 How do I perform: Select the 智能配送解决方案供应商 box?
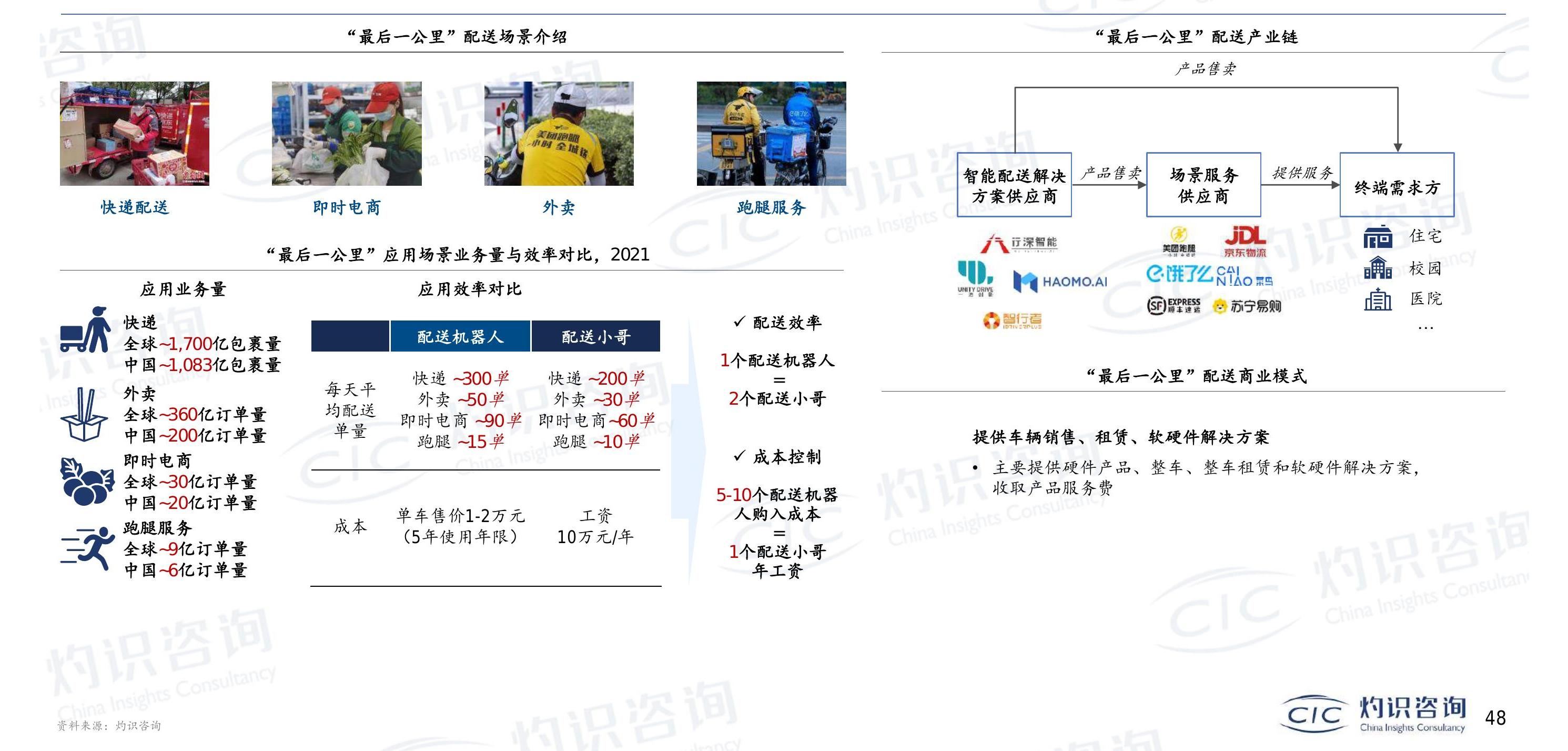coord(1014,185)
